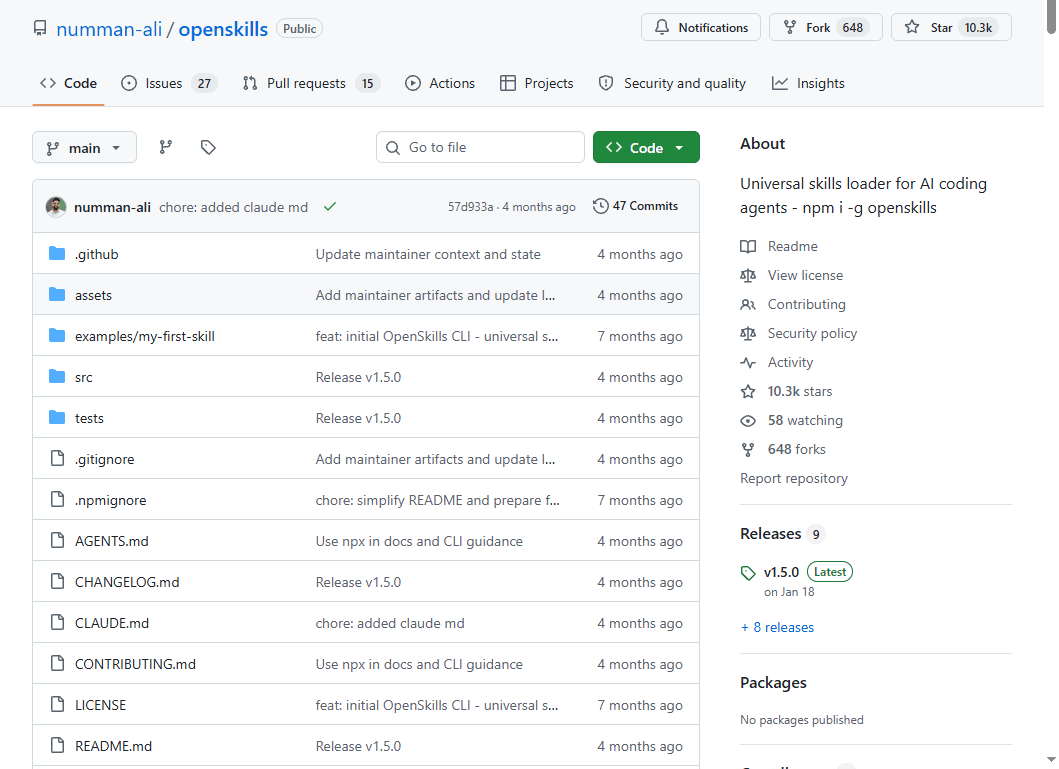Open the Activity link in About
Image resolution: width=1059 pixels, height=769 pixels.
[x=790, y=363]
